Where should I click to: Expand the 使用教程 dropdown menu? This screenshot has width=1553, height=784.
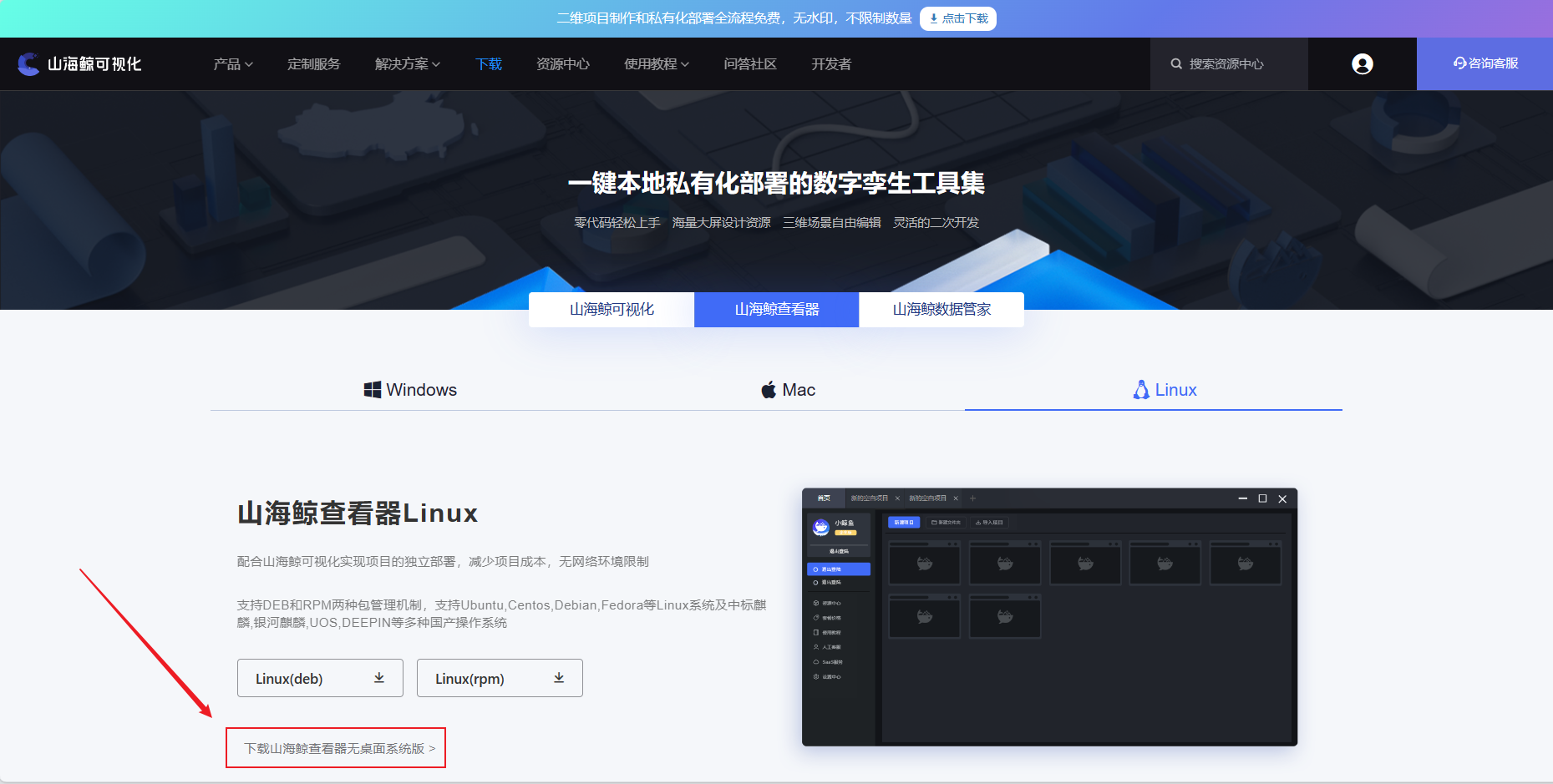point(657,64)
